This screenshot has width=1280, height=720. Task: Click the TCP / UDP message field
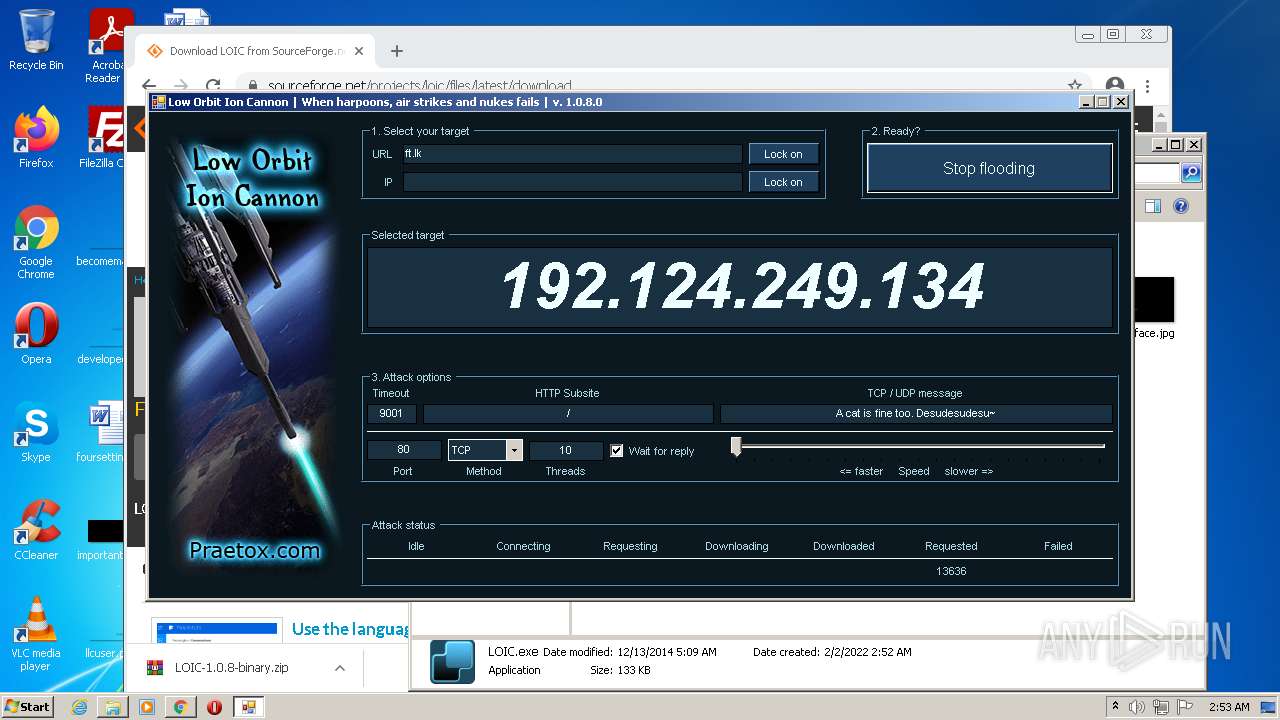click(916, 413)
